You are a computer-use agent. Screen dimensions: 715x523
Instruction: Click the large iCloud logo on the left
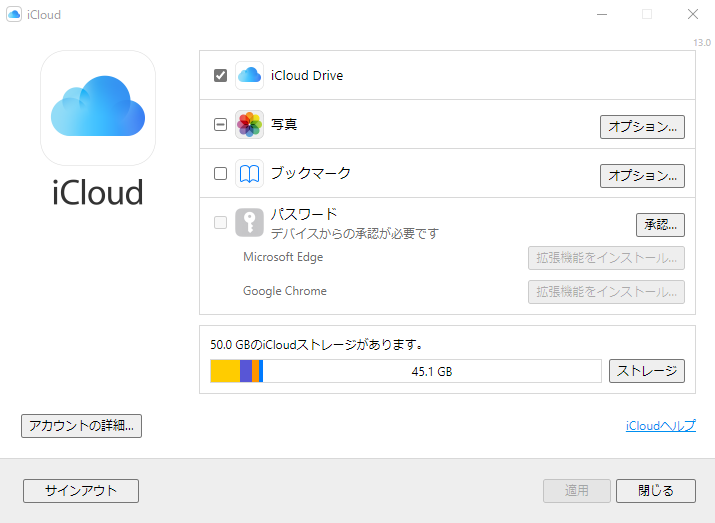point(98,108)
